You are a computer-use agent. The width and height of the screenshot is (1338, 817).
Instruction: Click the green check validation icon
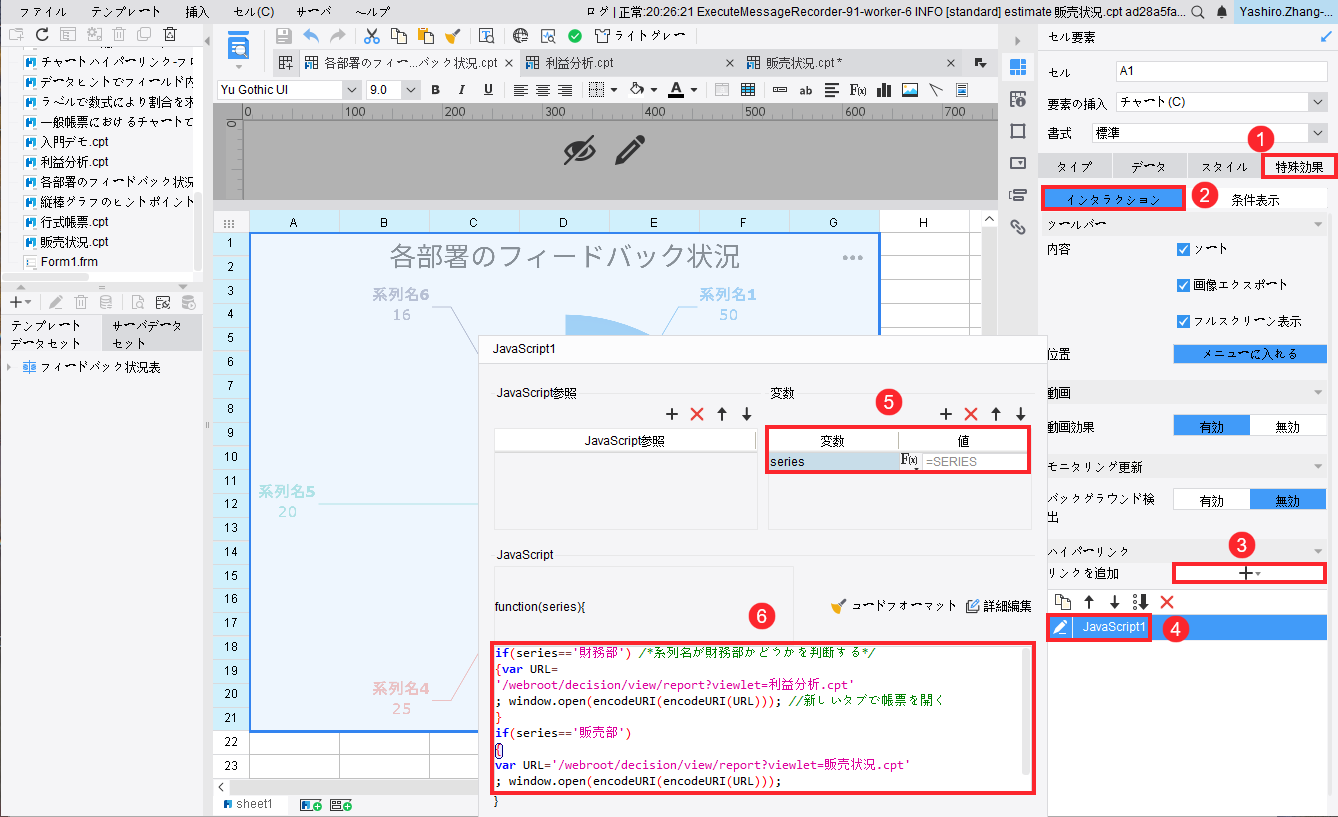point(575,36)
